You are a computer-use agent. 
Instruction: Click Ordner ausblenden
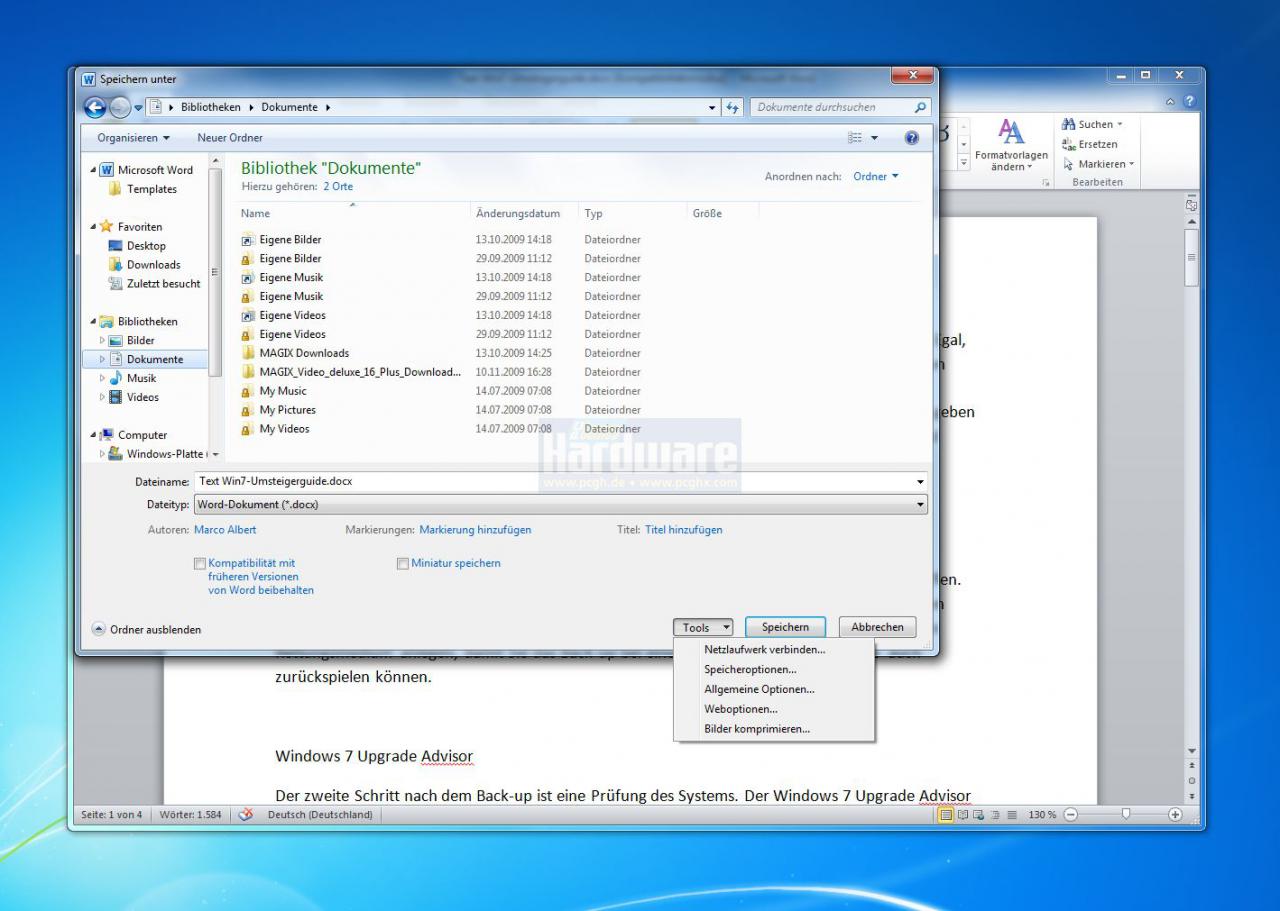point(147,630)
